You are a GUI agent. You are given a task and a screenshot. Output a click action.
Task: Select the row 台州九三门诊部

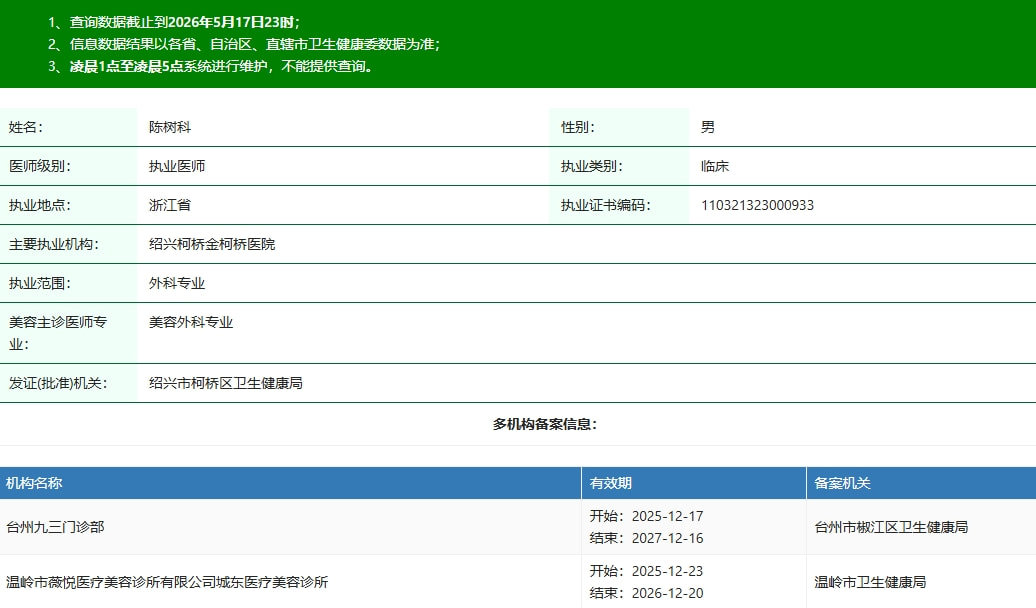click(x=518, y=527)
